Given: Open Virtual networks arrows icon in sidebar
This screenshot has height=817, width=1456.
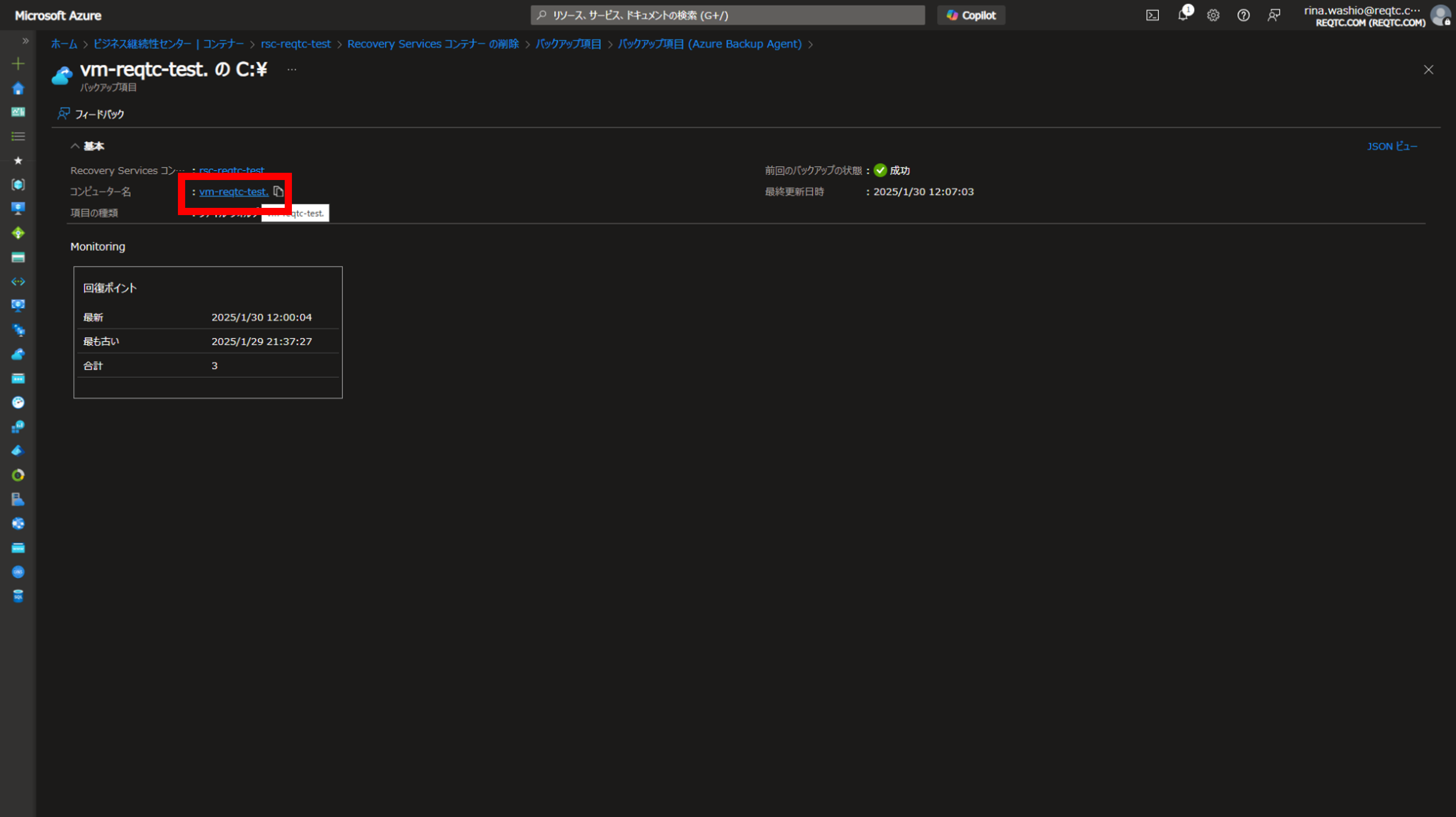Looking at the screenshot, I should [18, 282].
